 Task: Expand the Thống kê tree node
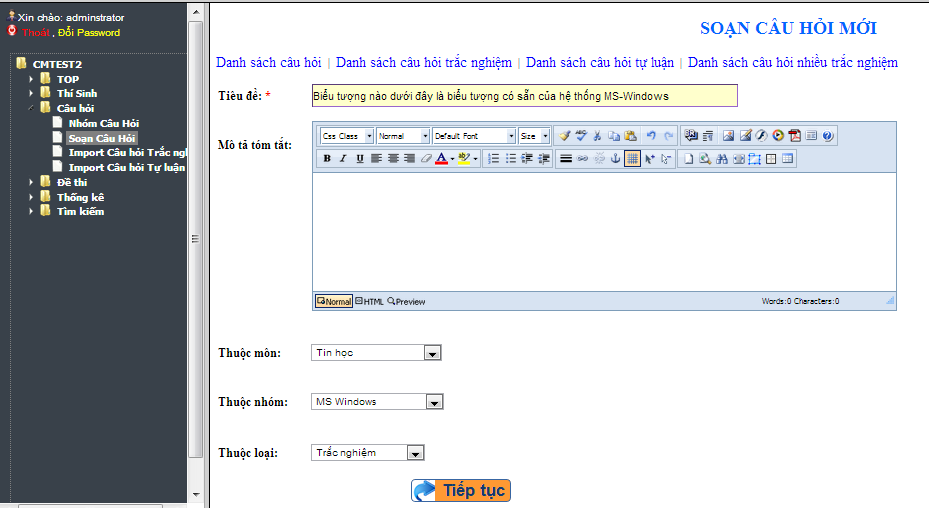(x=31, y=197)
